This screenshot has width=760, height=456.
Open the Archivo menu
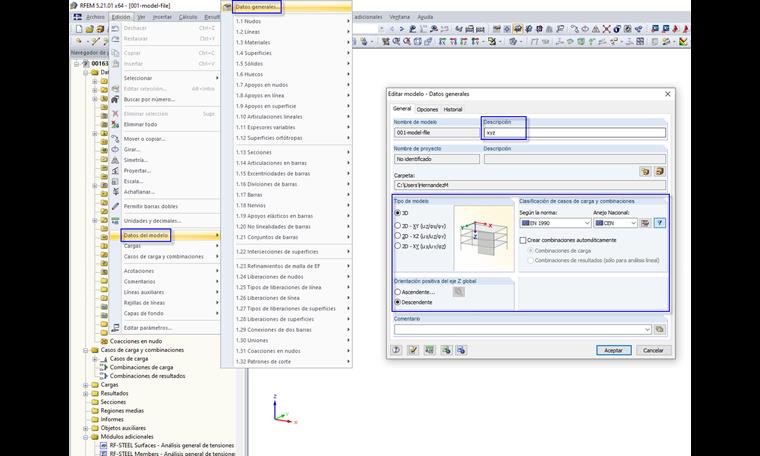[95, 17]
